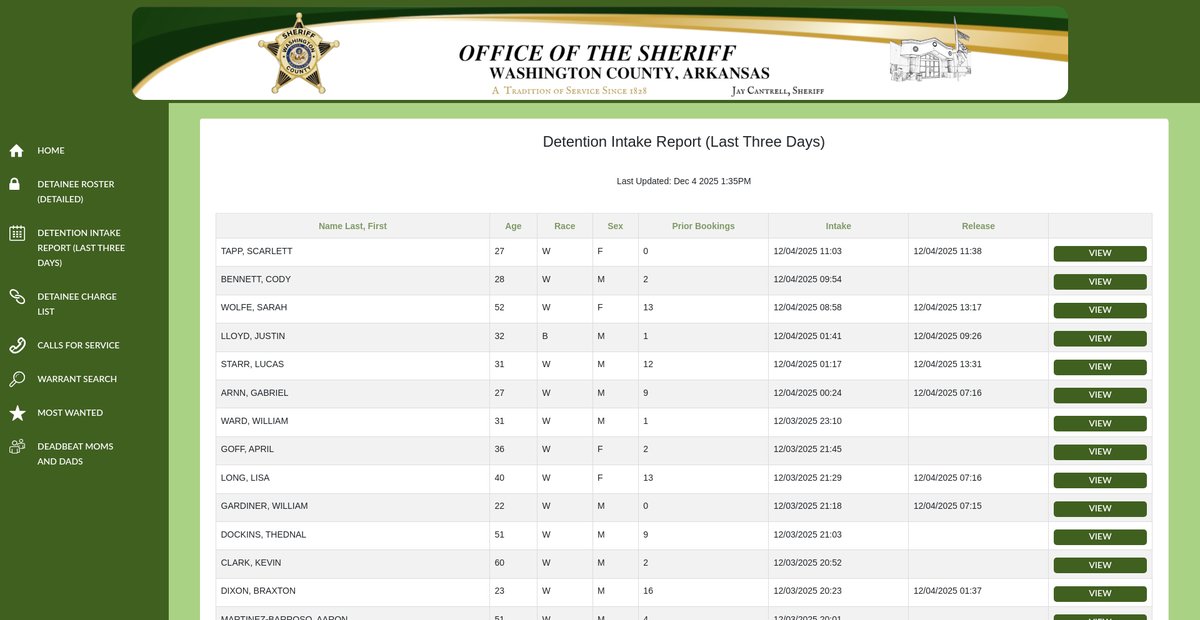The width and height of the screenshot is (1200, 620).
Task: View record for Wolfe, Sarah
Action: click(x=1099, y=310)
